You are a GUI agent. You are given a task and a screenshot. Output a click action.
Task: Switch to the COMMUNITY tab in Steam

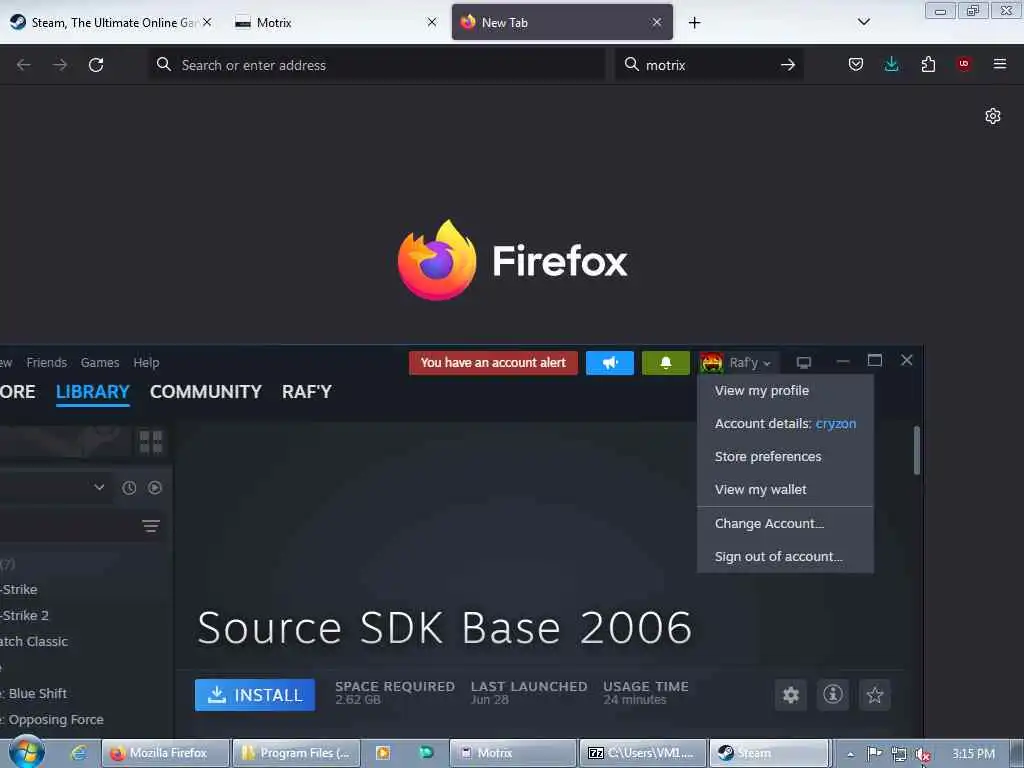(206, 392)
